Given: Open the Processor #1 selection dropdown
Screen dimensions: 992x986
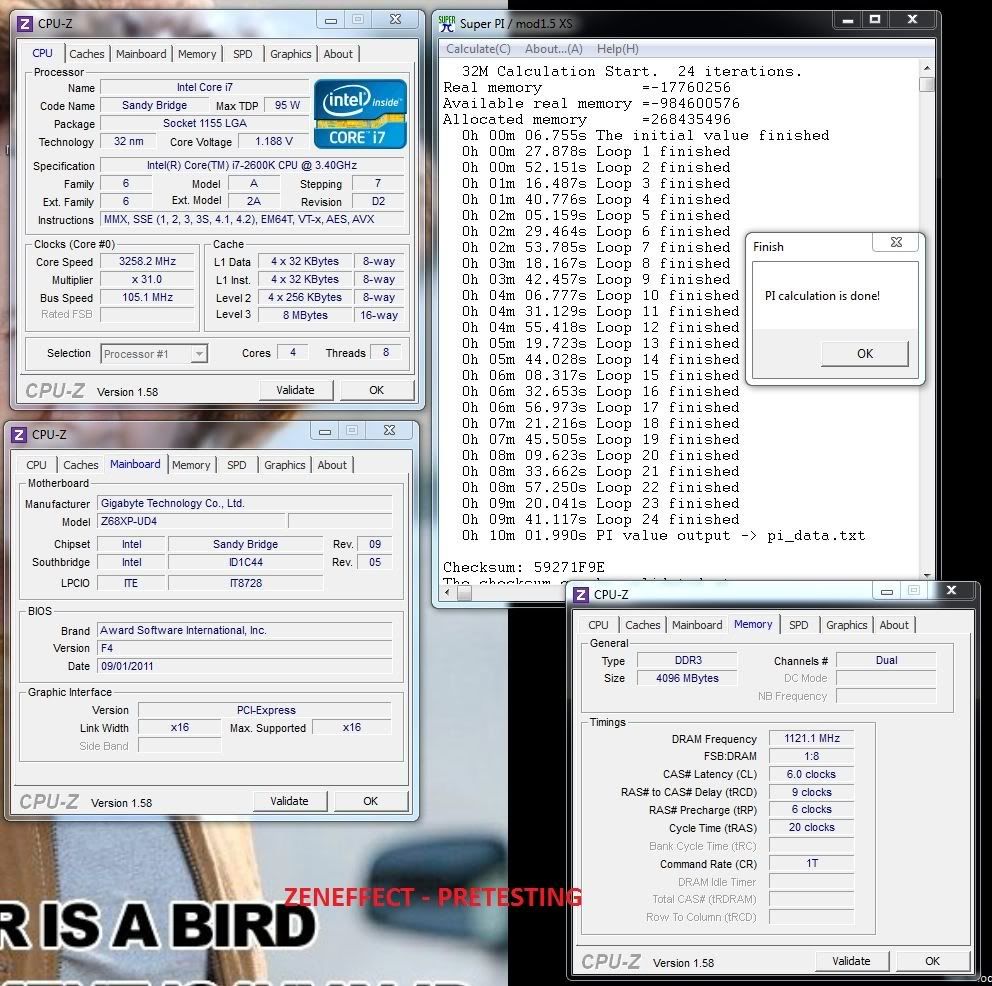Looking at the screenshot, I should coord(154,354).
